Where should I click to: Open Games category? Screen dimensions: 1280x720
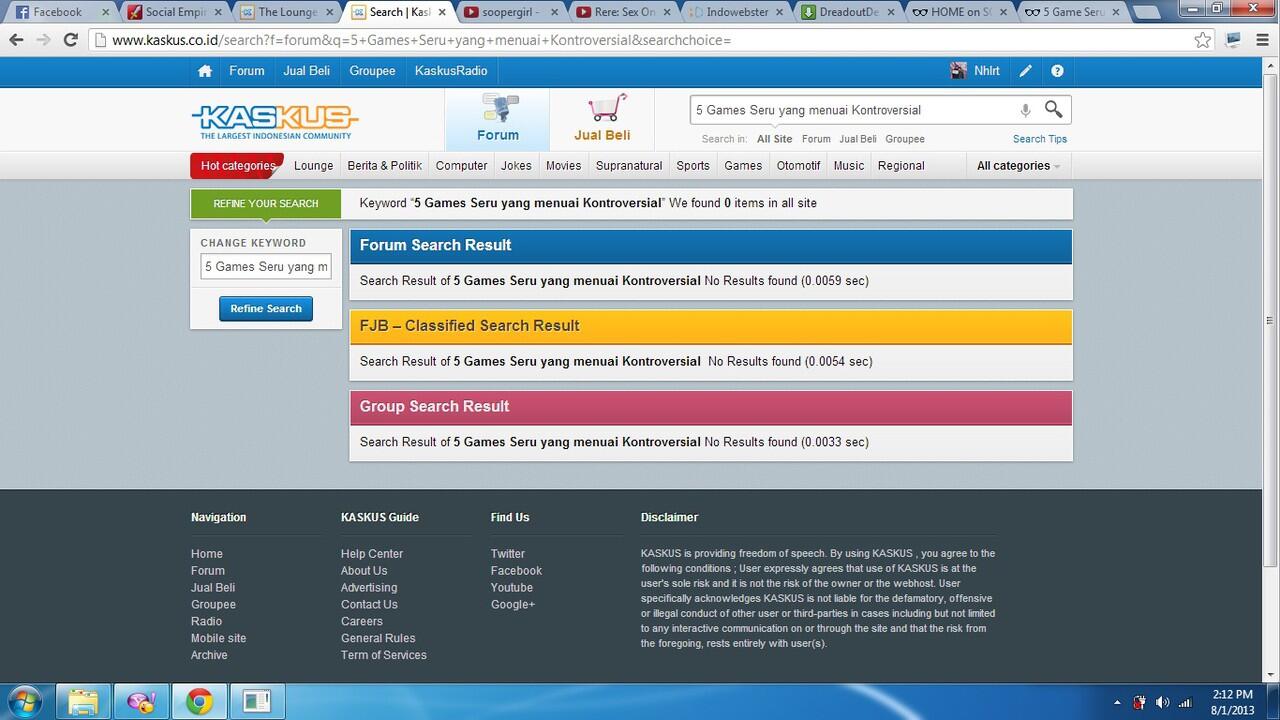(x=743, y=166)
